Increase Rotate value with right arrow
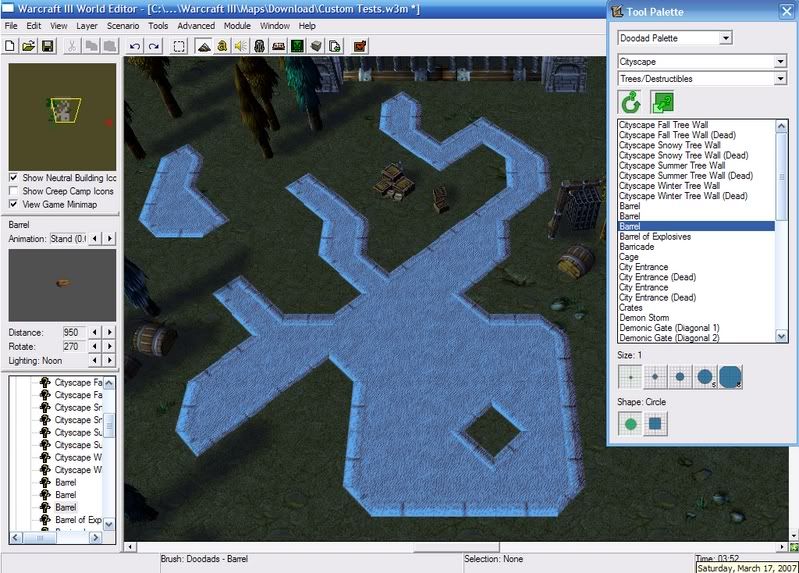This screenshot has width=799, height=573. (x=110, y=347)
